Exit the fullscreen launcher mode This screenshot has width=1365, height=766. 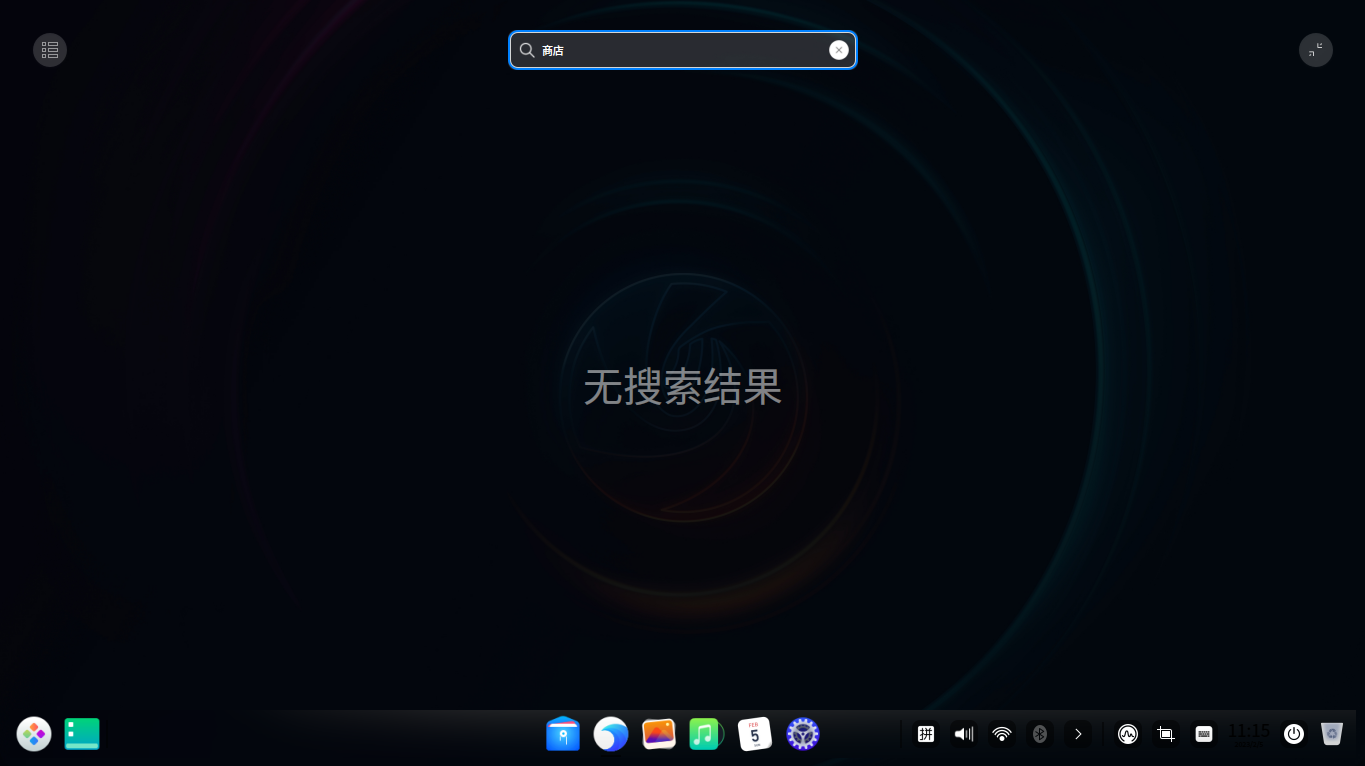click(x=1315, y=50)
